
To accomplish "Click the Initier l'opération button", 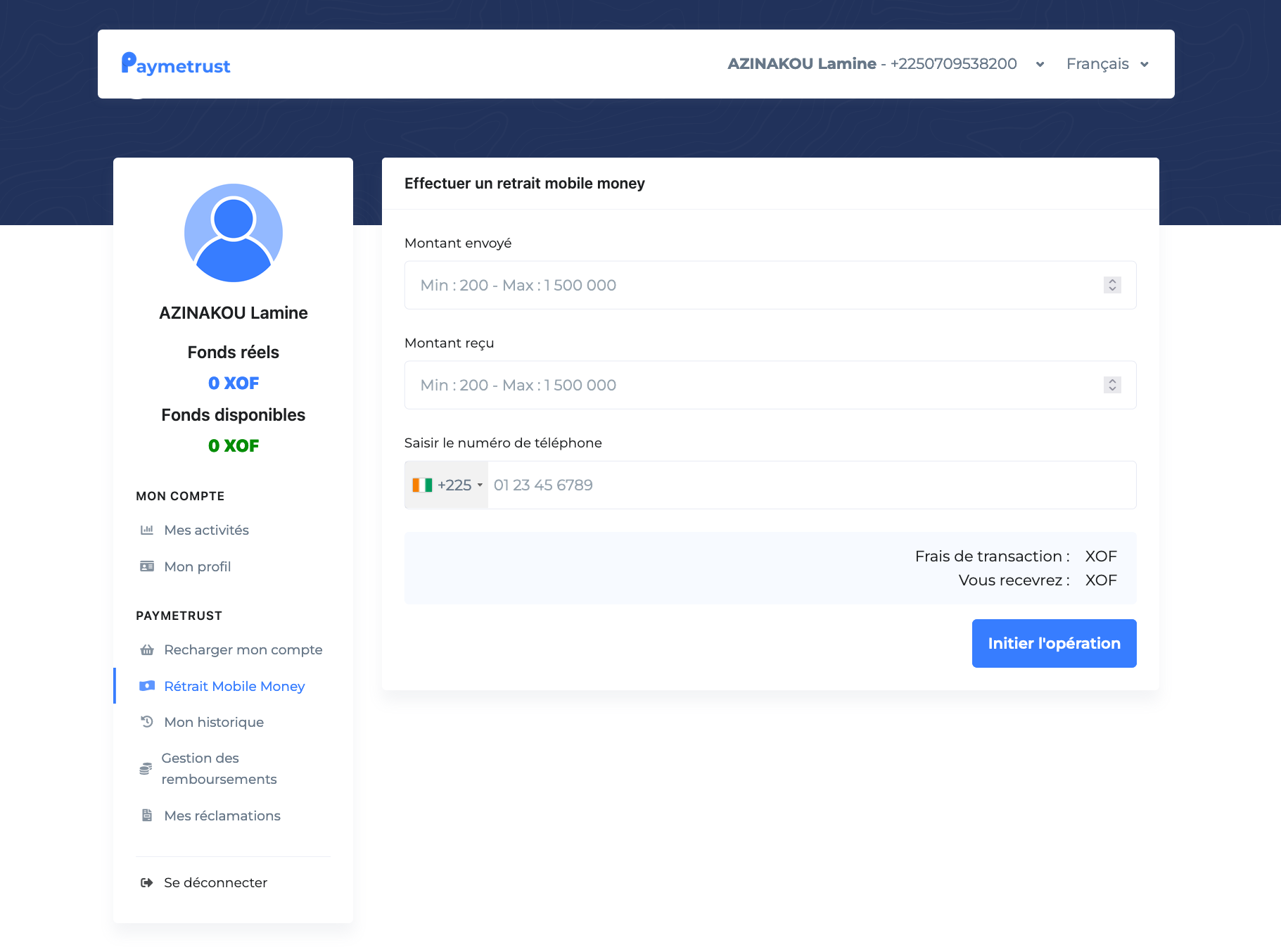I will click(1054, 643).
